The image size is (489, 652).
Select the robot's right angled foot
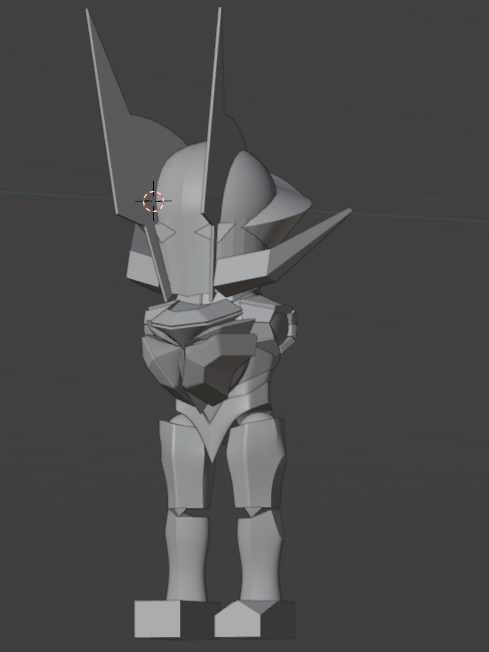click(254, 619)
